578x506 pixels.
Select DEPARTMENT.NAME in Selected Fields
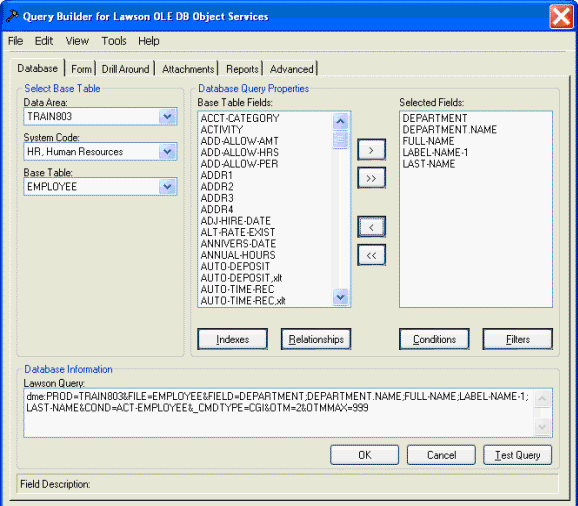[x=450, y=130]
